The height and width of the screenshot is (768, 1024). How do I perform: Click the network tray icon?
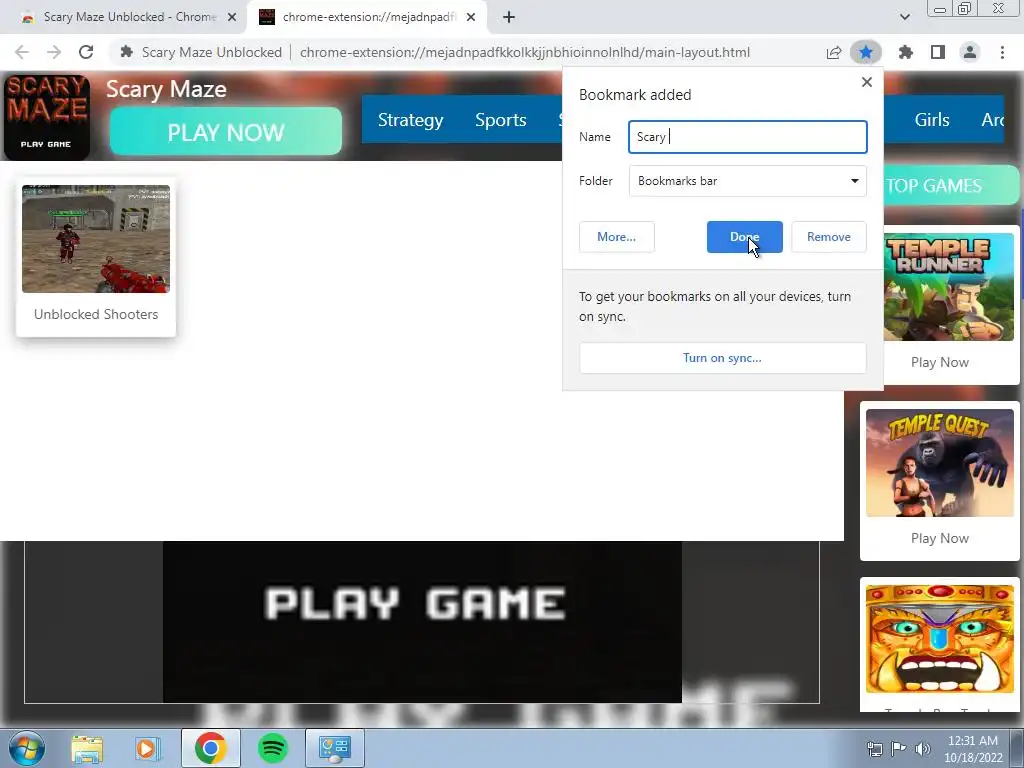pos(874,748)
